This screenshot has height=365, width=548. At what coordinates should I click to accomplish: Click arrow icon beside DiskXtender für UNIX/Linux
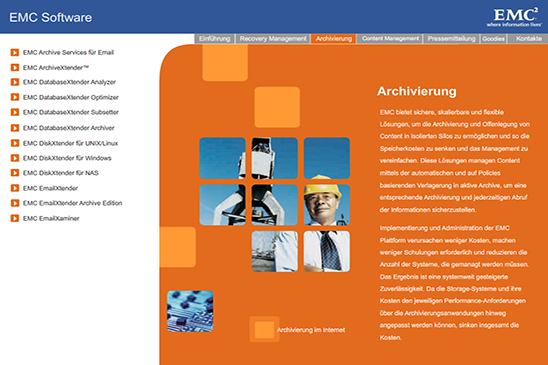(x=15, y=143)
